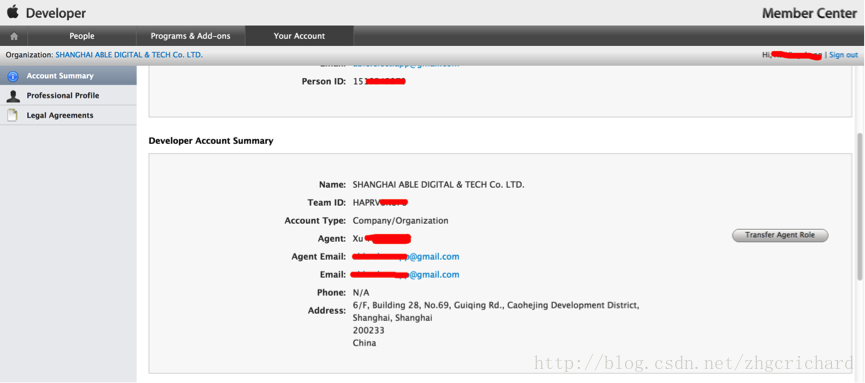Click the company name value in Name row
865x383 pixels.
(439, 185)
